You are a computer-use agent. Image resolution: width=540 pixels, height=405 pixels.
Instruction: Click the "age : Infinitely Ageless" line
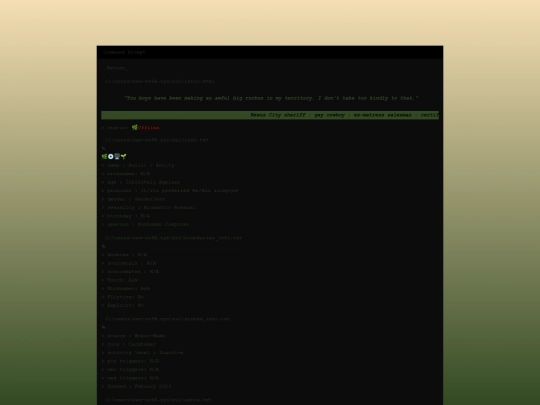pos(141,182)
